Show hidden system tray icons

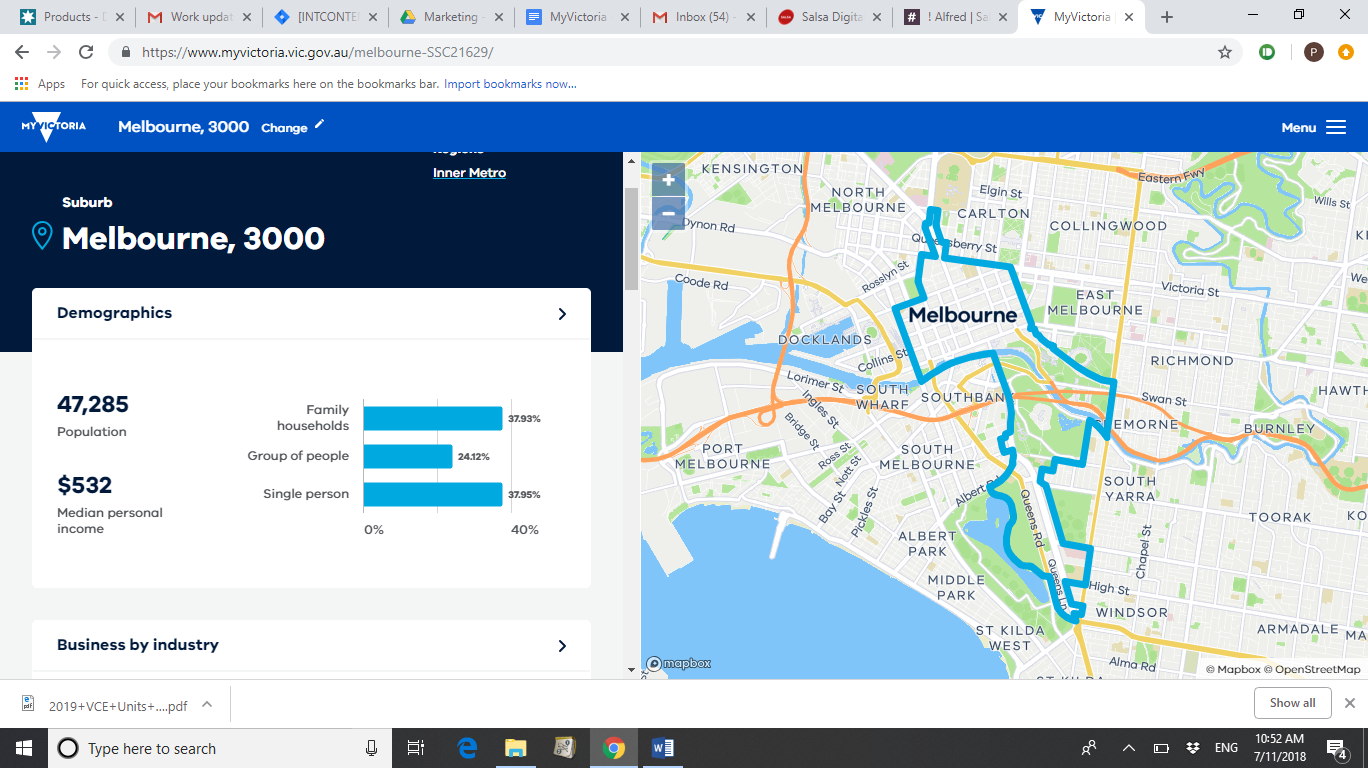[x=1129, y=748]
